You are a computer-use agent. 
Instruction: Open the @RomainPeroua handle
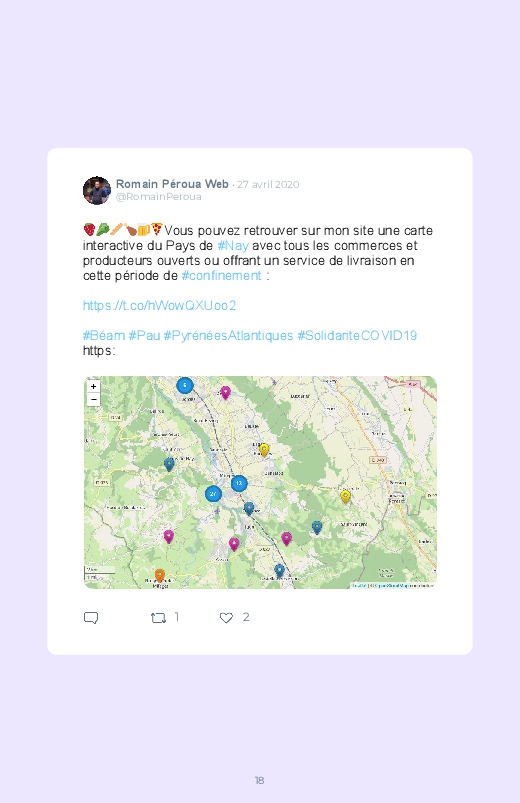158,197
